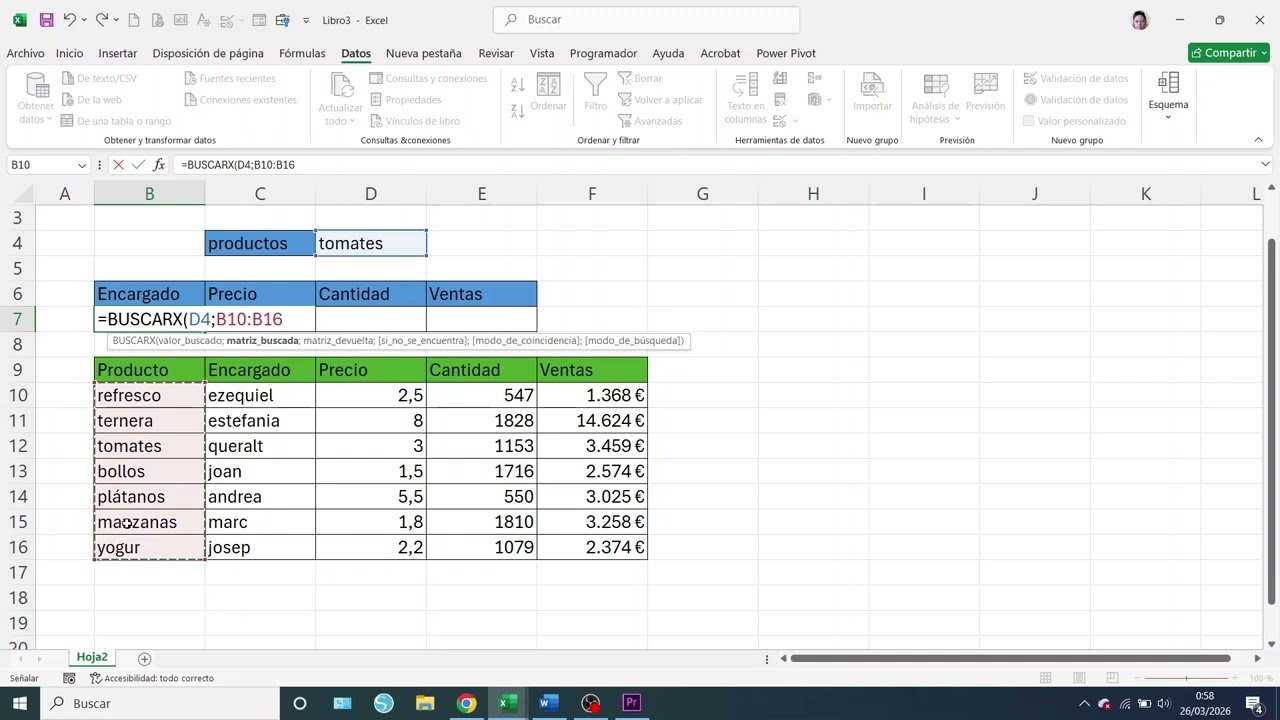Screen dimensions: 1280x720
Task: Save the workbook with the purple disk icon
Action: [x=46, y=20]
